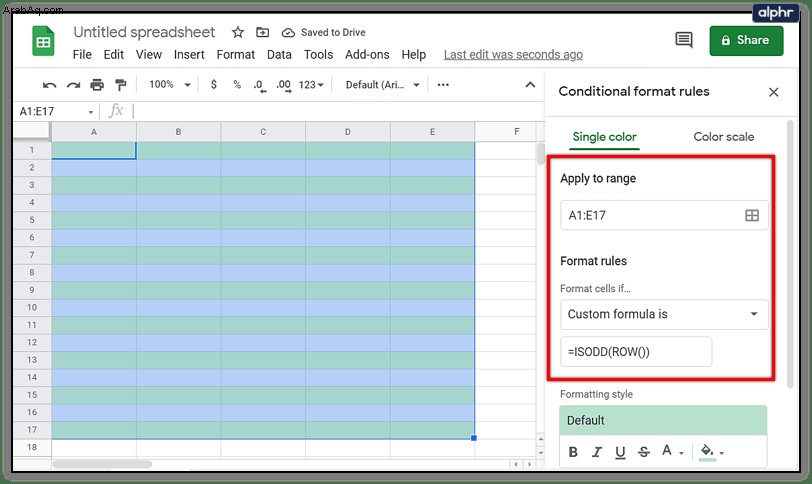Viewport: 812px width, 484px height.
Task: Star the Untitled spreadsheet
Action: pyautogui.click(x=238, y=32)
